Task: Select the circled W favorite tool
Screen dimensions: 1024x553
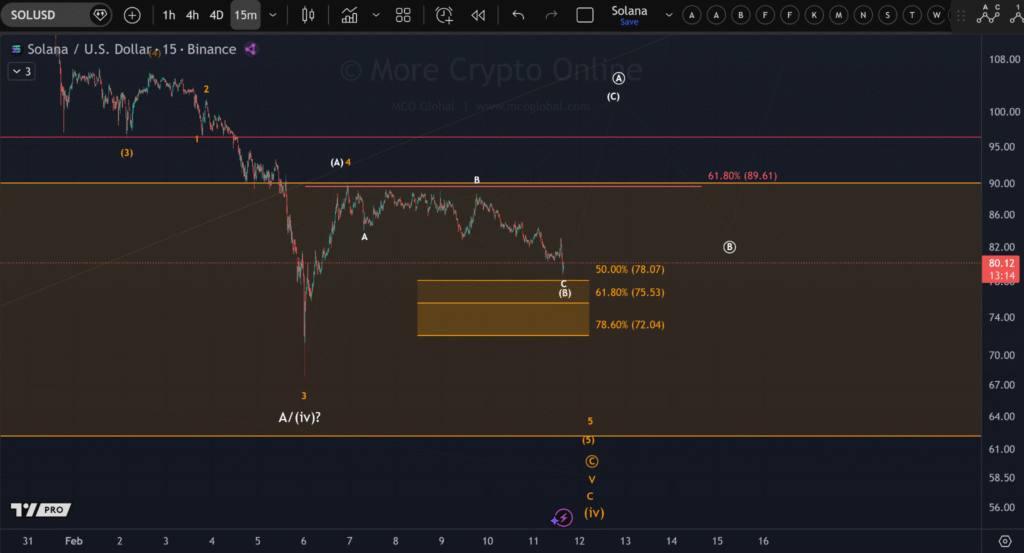Action: tap(936, 15)
